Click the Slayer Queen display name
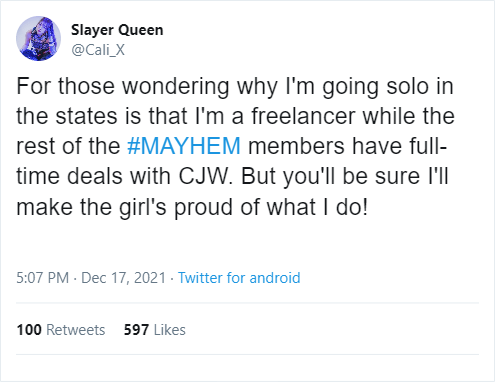 pos(117,30)
